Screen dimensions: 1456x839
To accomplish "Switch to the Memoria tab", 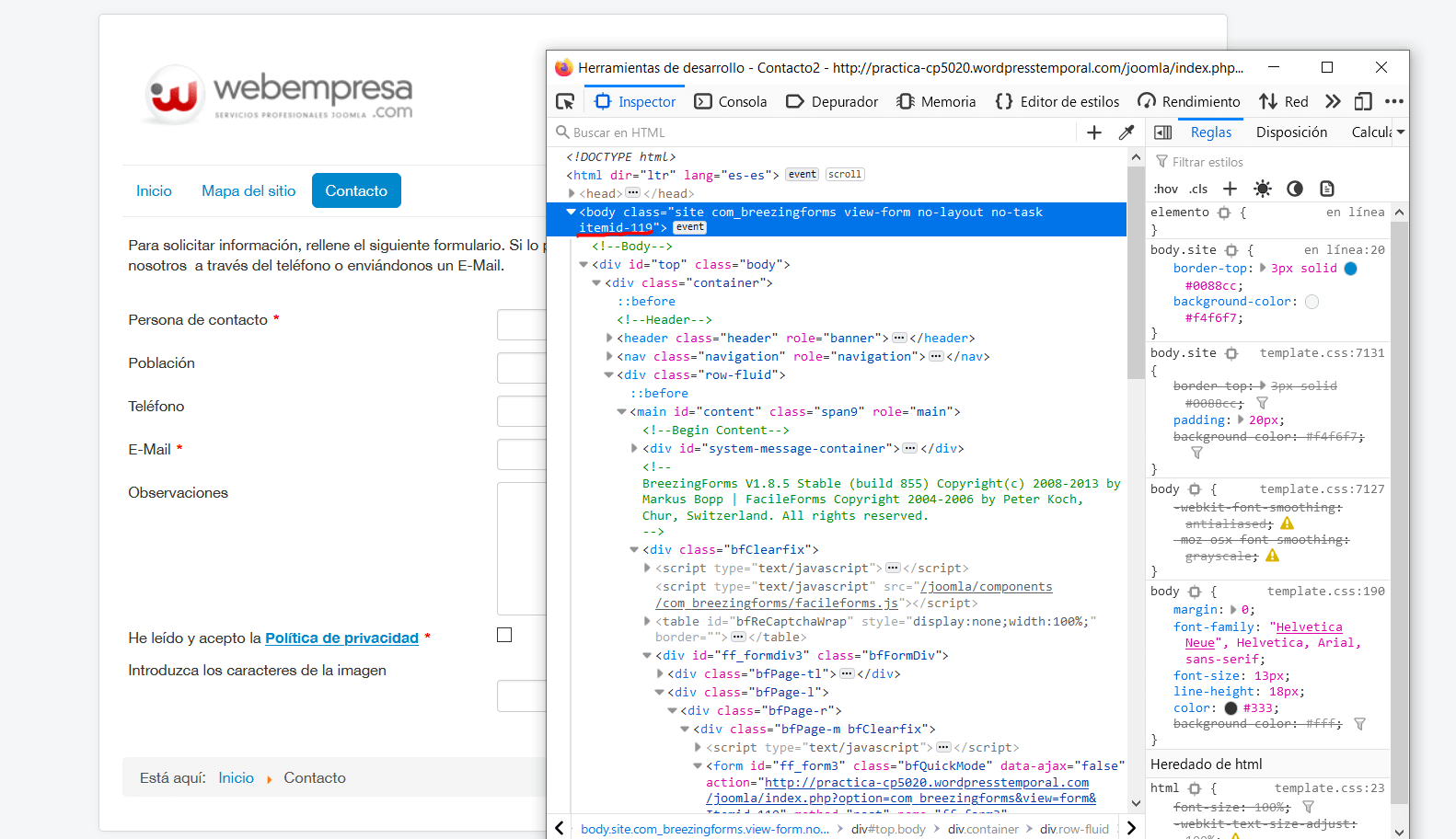I will click(x=936, y=101).
